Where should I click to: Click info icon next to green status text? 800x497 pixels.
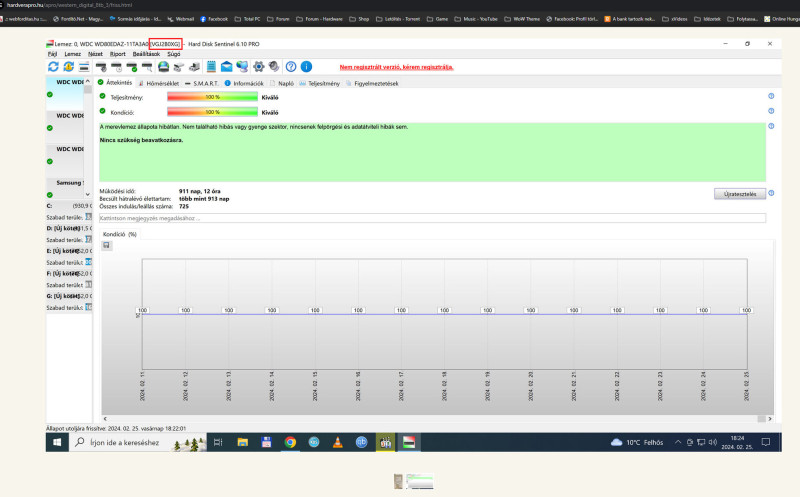pos(771,126)
